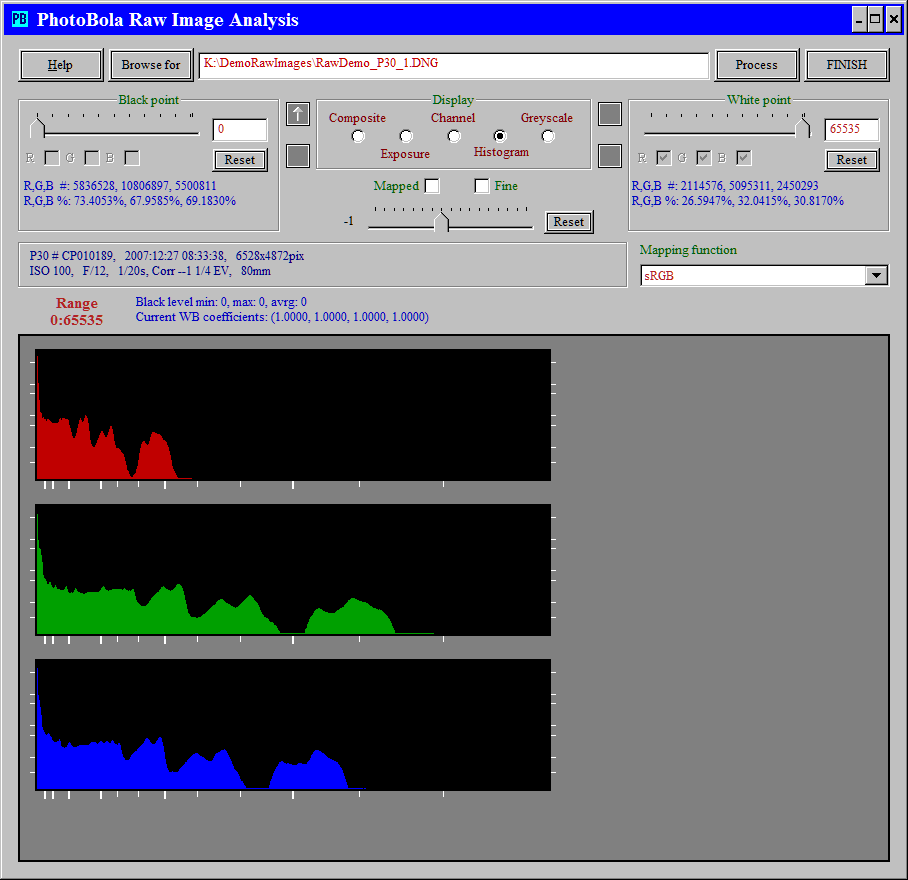Select the Exposure display mode
The image size is (908, 880).
pos(406,136)
